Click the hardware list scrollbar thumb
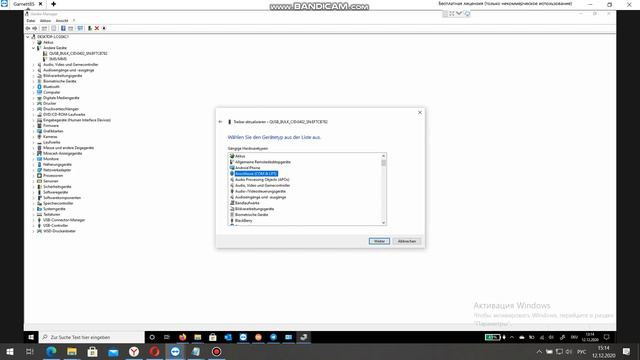Screen dimensions: 640x360 [x=383, y=163]
